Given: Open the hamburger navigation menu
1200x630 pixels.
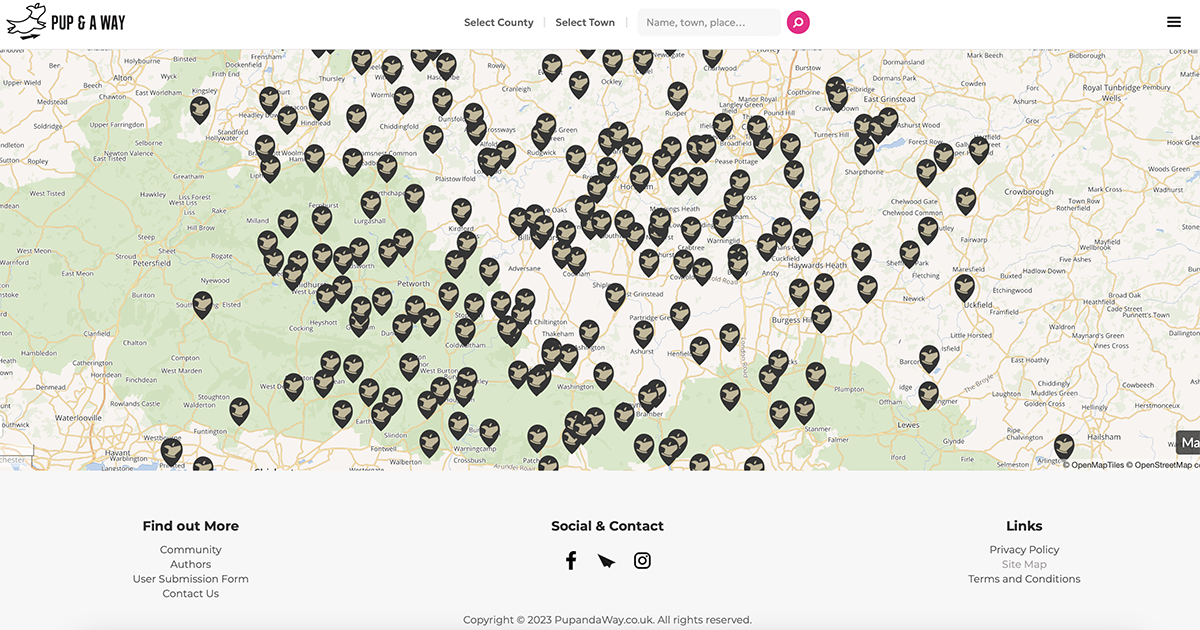Looking at the screenshot, I should 1173,21.
